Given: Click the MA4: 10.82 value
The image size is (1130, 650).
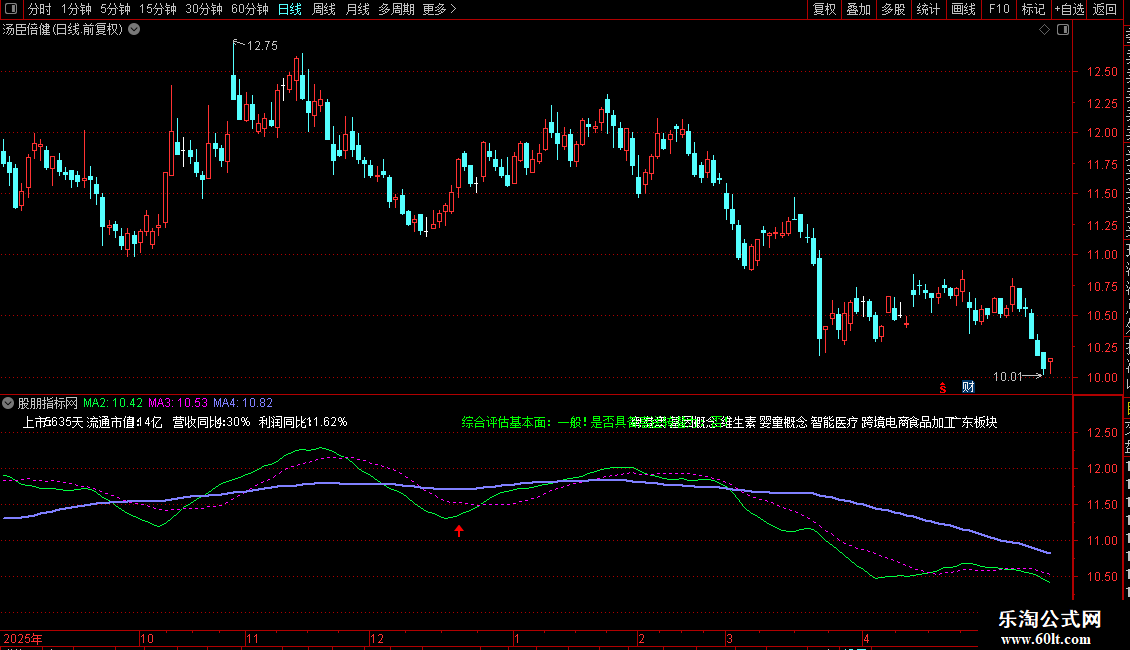Looking at the screenshot, I should (x=243, y=403).
